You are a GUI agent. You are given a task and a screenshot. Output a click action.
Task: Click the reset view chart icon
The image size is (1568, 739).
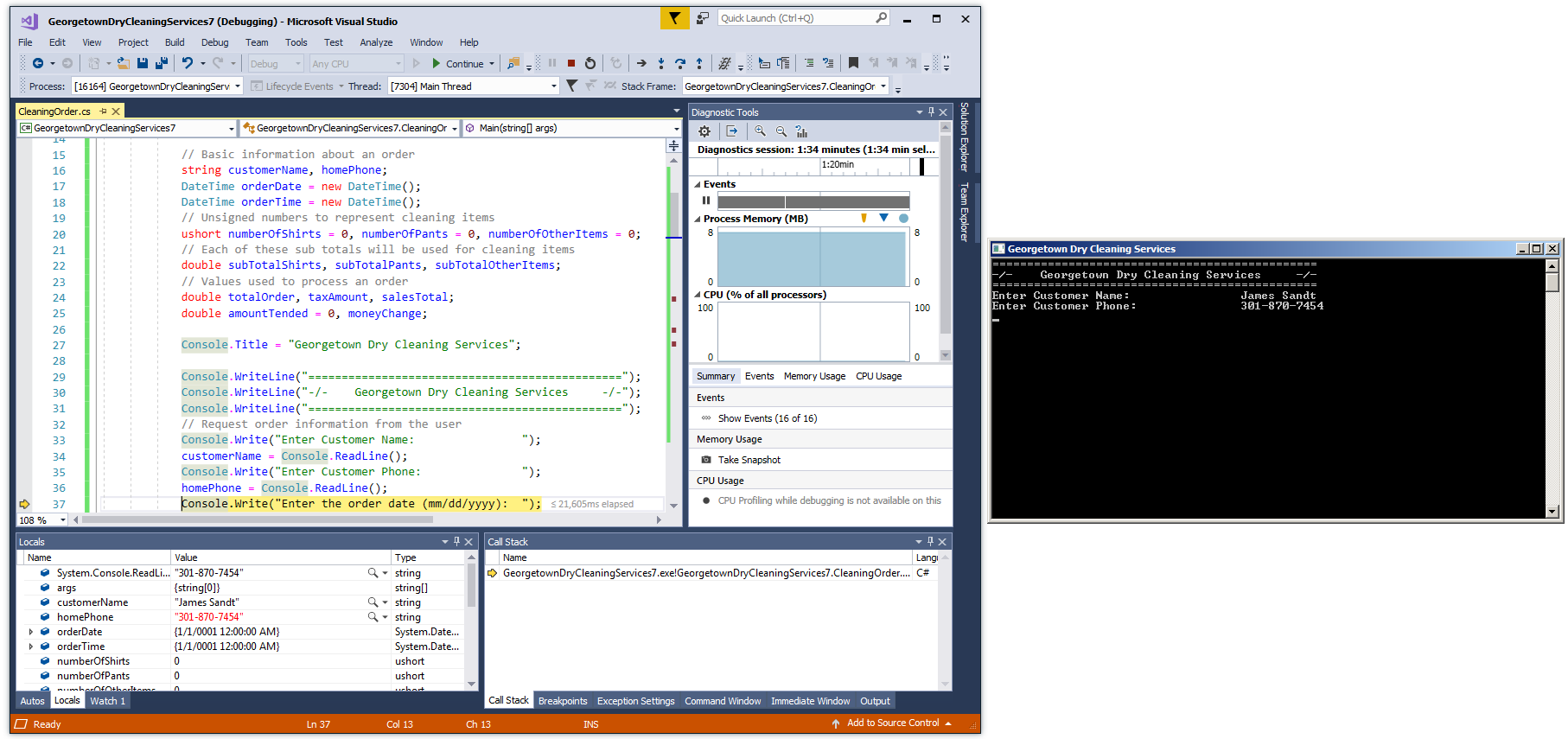(x=801, y=131)
